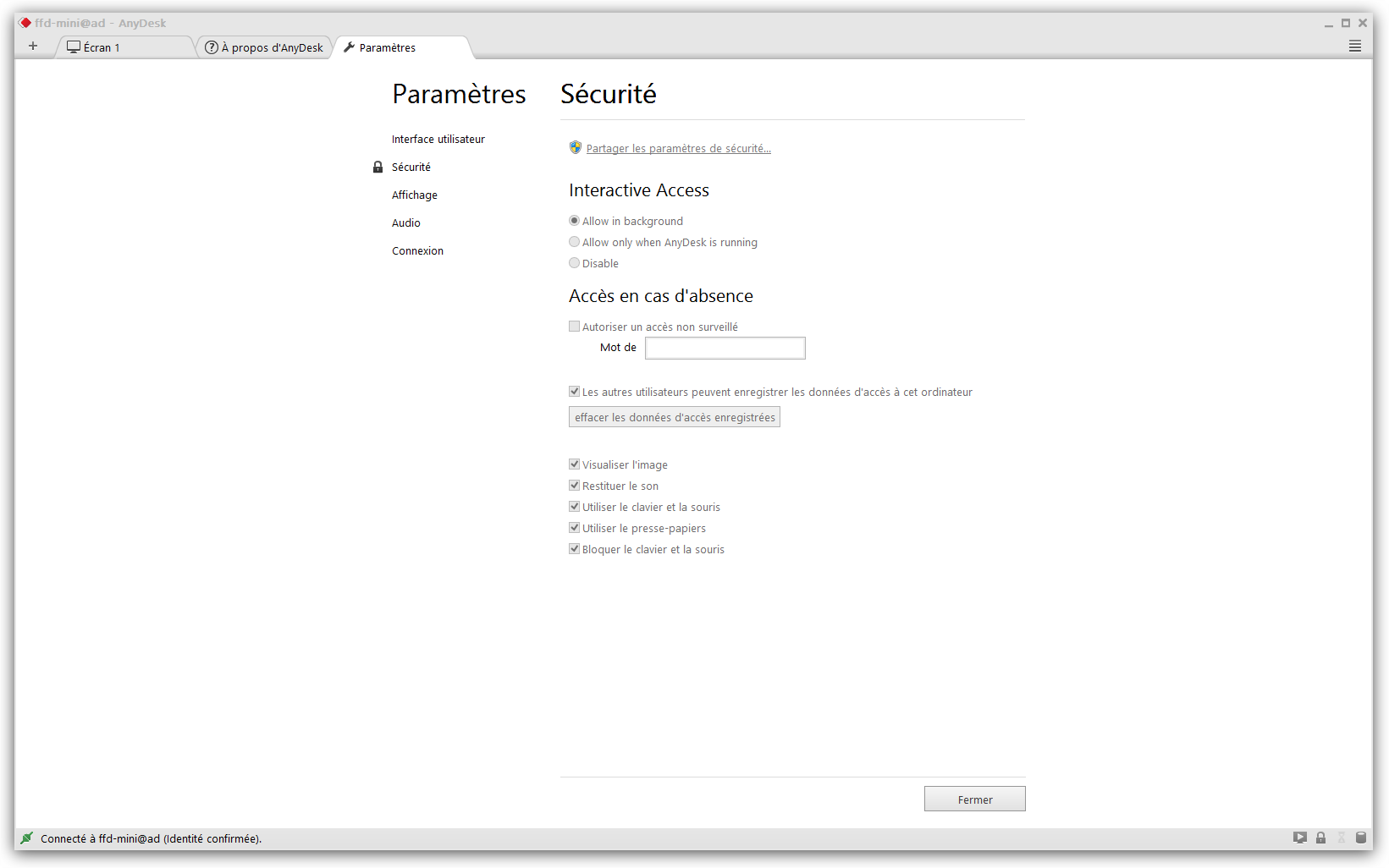
Task: Switch to the Écran 1 tab
Action: [125, 47]
